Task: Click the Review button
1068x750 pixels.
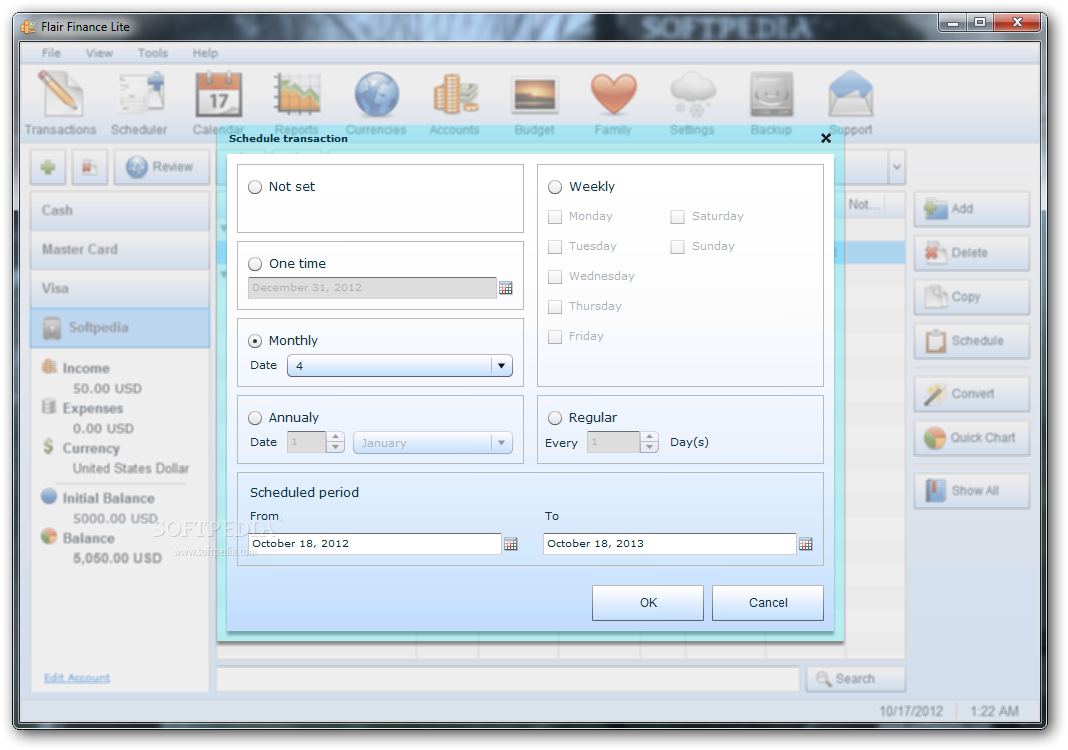Action: pyautogui.click(x=161, y=167)
